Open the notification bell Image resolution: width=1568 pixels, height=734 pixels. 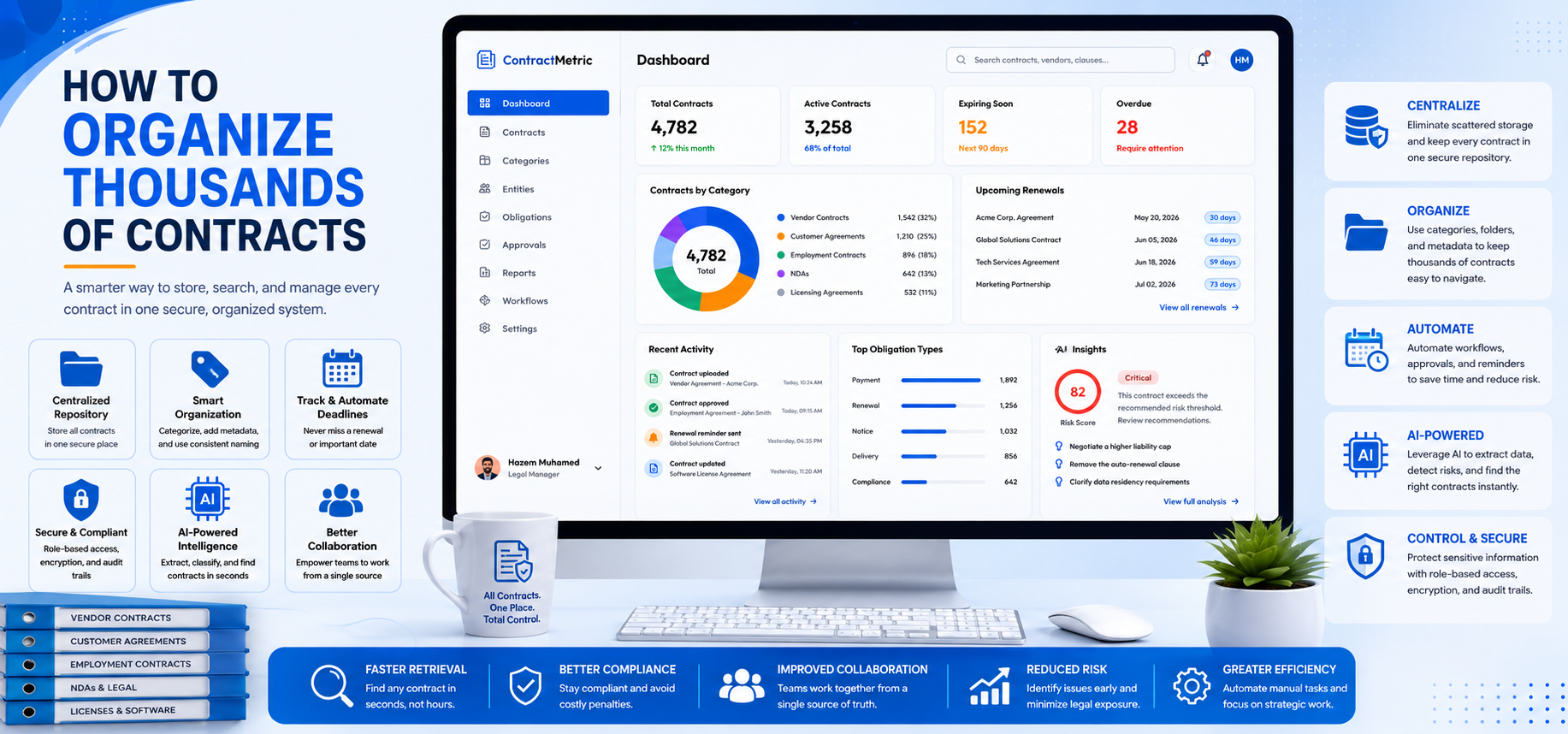(1203, 60)
